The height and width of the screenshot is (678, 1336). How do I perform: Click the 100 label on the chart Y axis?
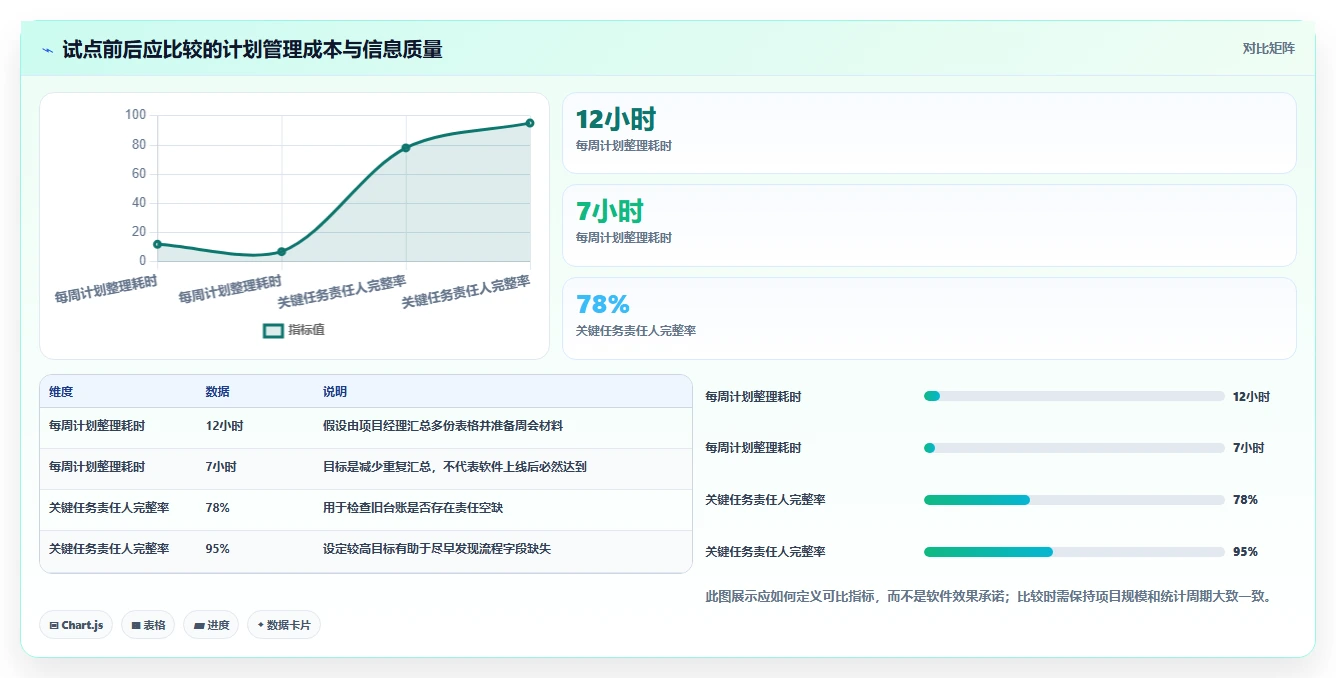coord(136,115)
